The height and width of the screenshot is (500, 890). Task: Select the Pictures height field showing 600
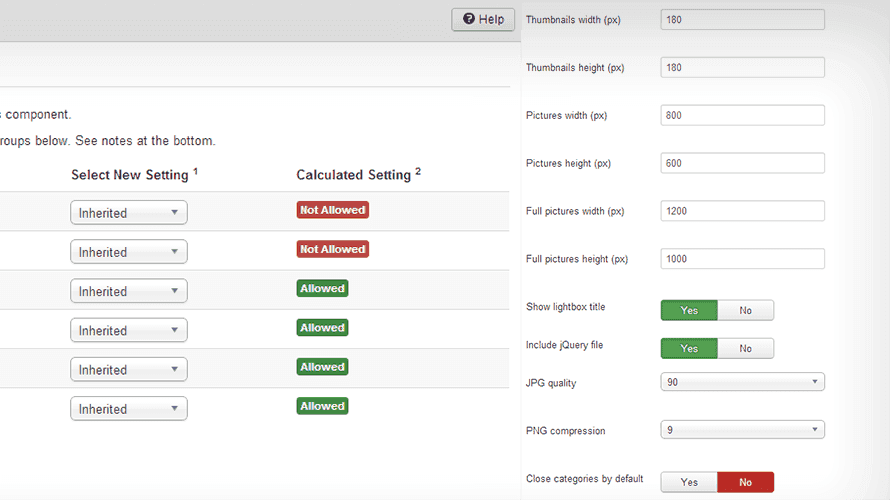tap(742, 163)
